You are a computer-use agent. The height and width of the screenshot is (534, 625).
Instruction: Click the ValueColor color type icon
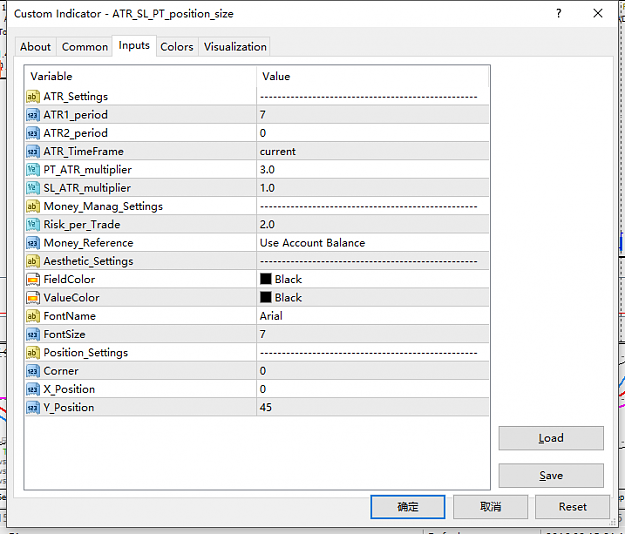coord(33,298)
